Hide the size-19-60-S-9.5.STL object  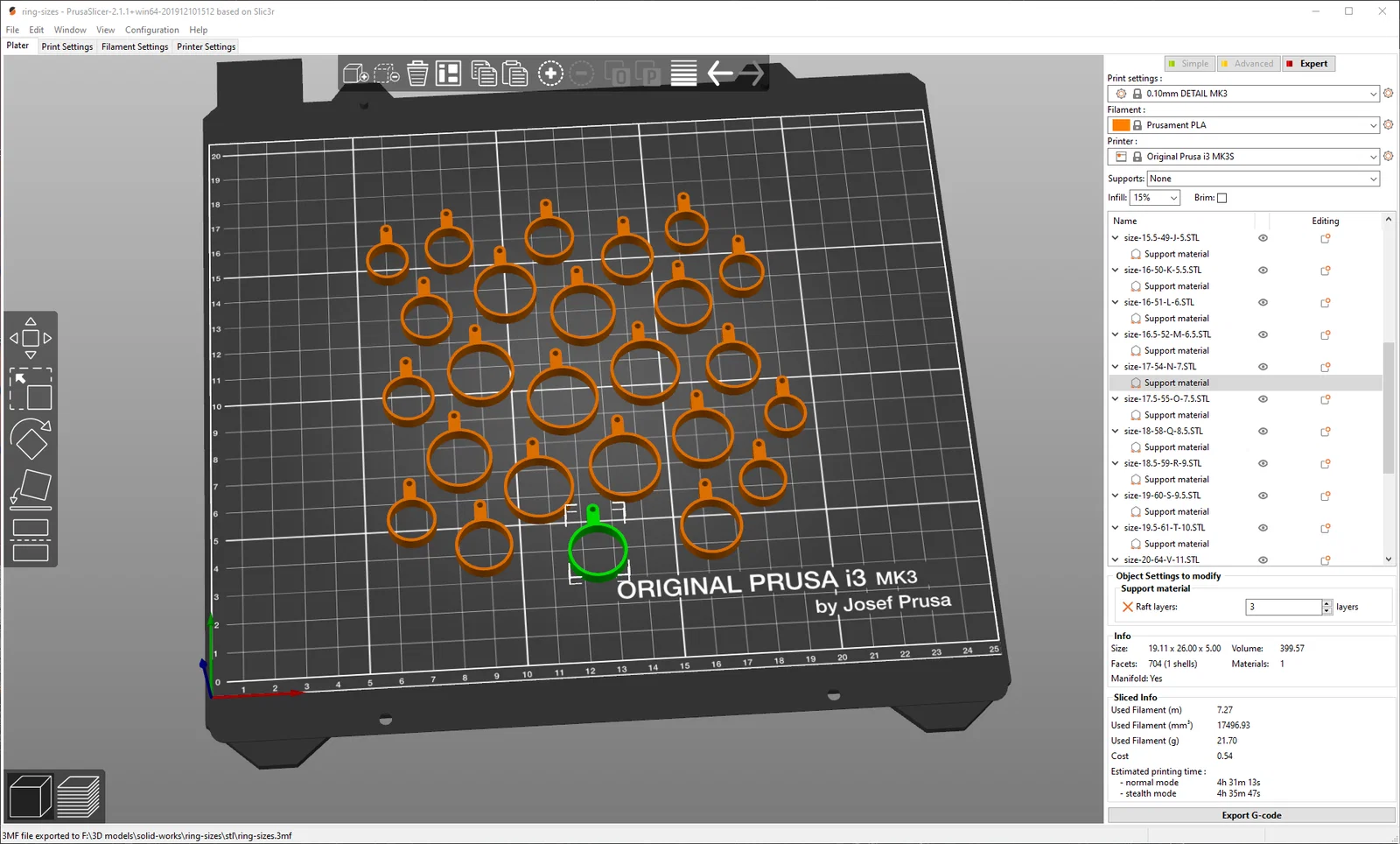1263,496
